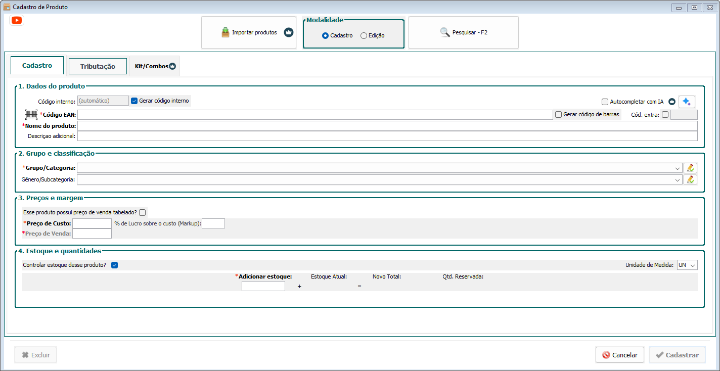The image size is (720, 371).
Task: Edit Gênero/Subcategoria with pencil icon
Action: point(690,180)
